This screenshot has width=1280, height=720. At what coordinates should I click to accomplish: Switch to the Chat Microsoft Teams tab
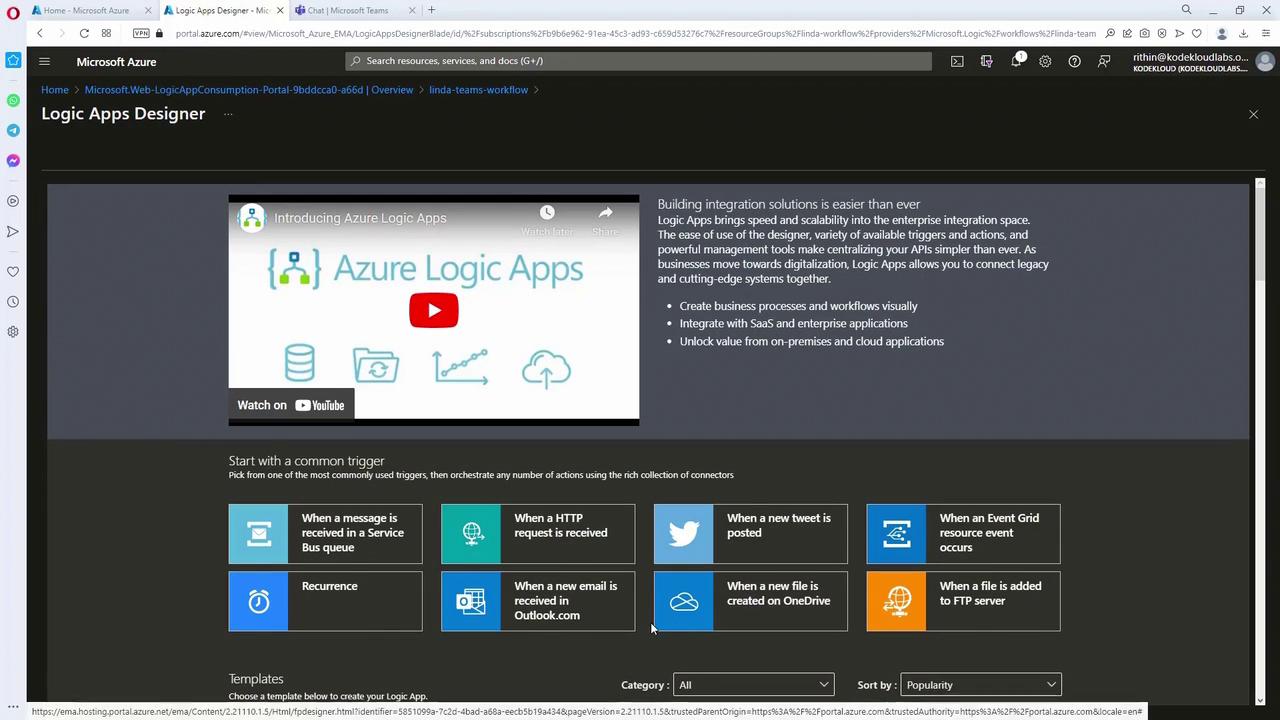[349, 10]
